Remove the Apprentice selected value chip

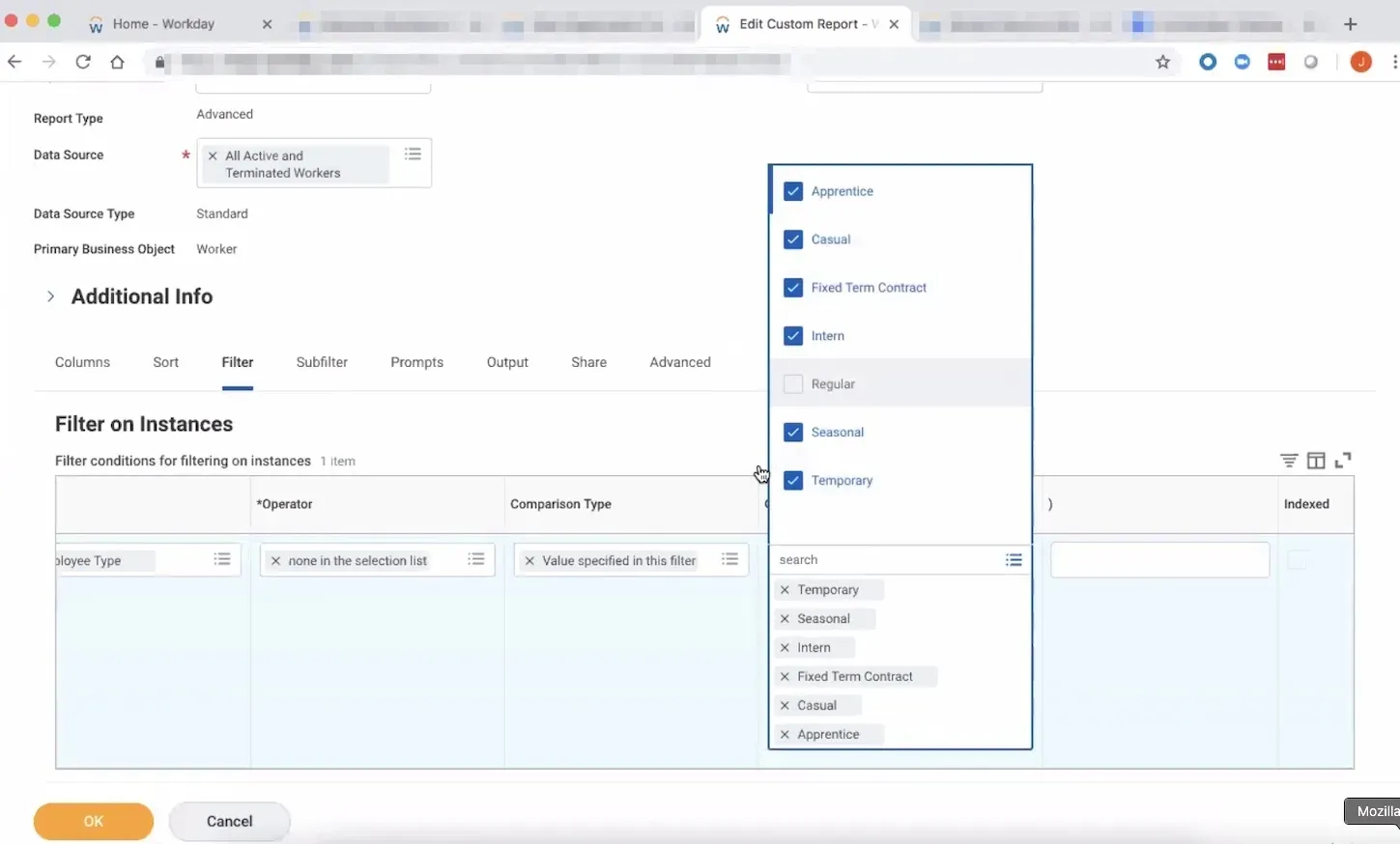point(785,735)
